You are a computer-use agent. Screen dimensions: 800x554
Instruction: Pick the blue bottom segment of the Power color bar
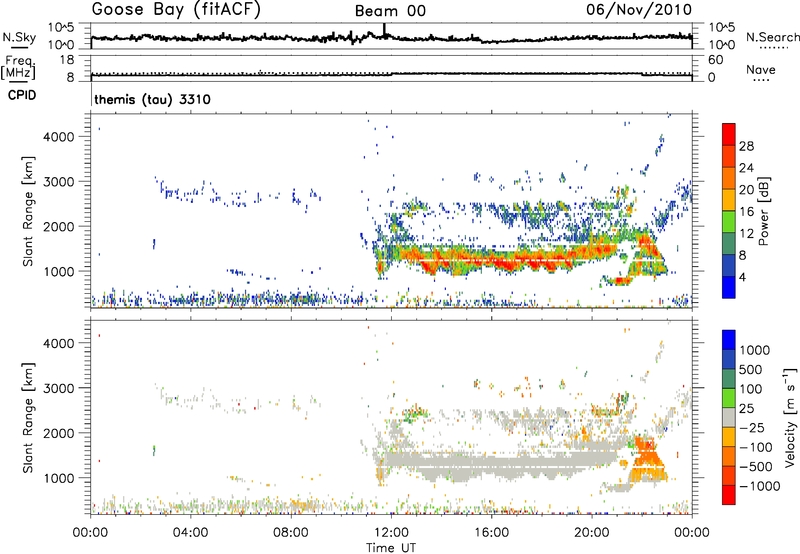click(x=729, y=288)
